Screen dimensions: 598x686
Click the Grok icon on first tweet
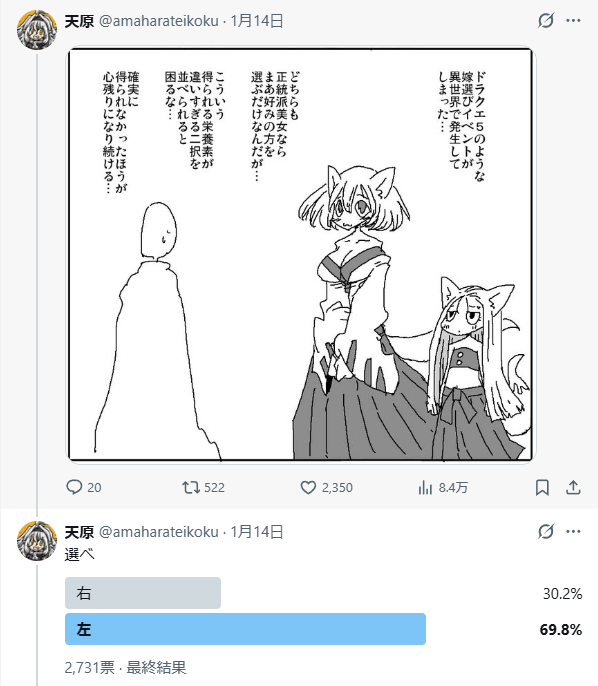point(546,20)
